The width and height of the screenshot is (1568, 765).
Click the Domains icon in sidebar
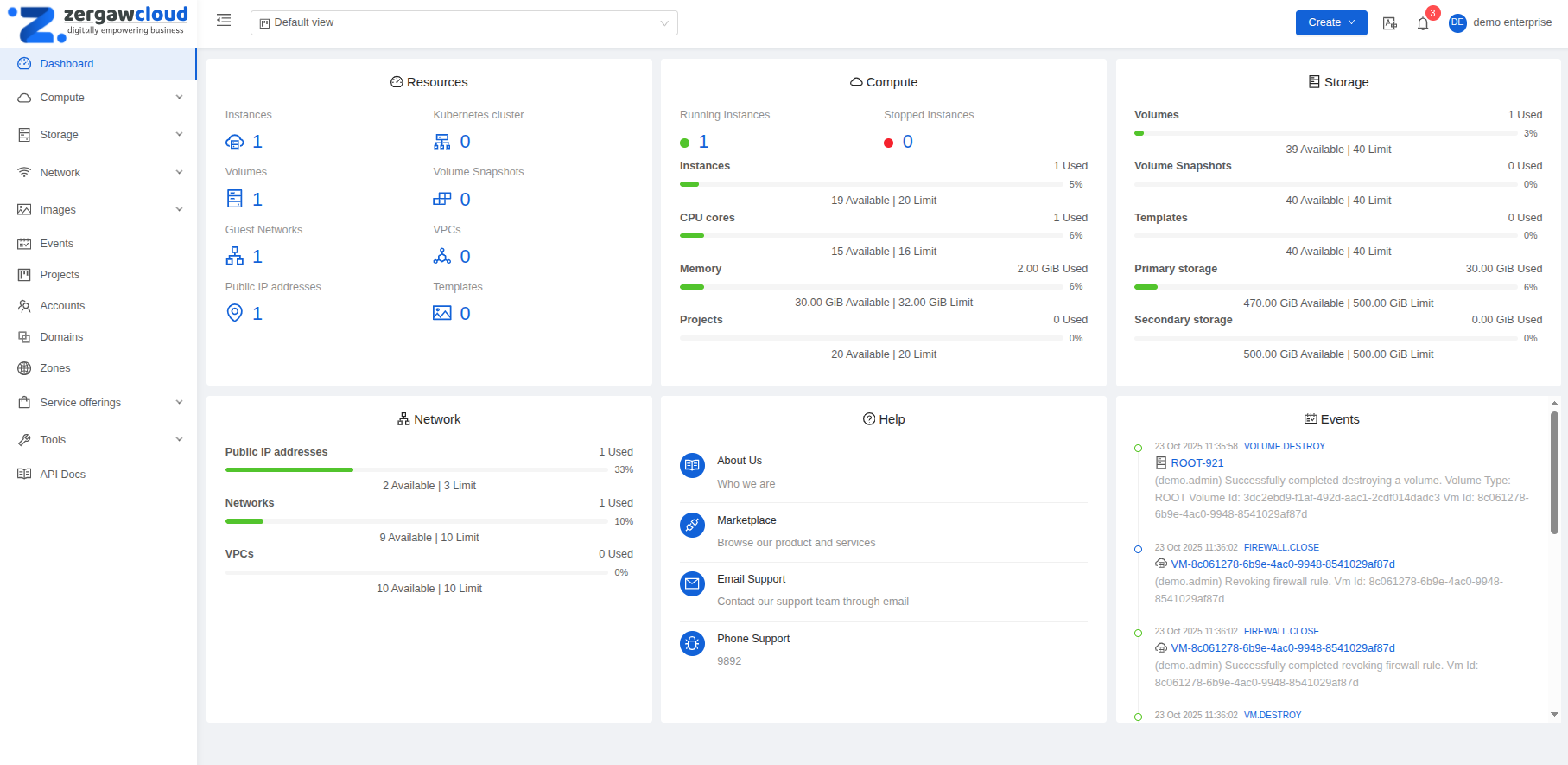point(24,337)
